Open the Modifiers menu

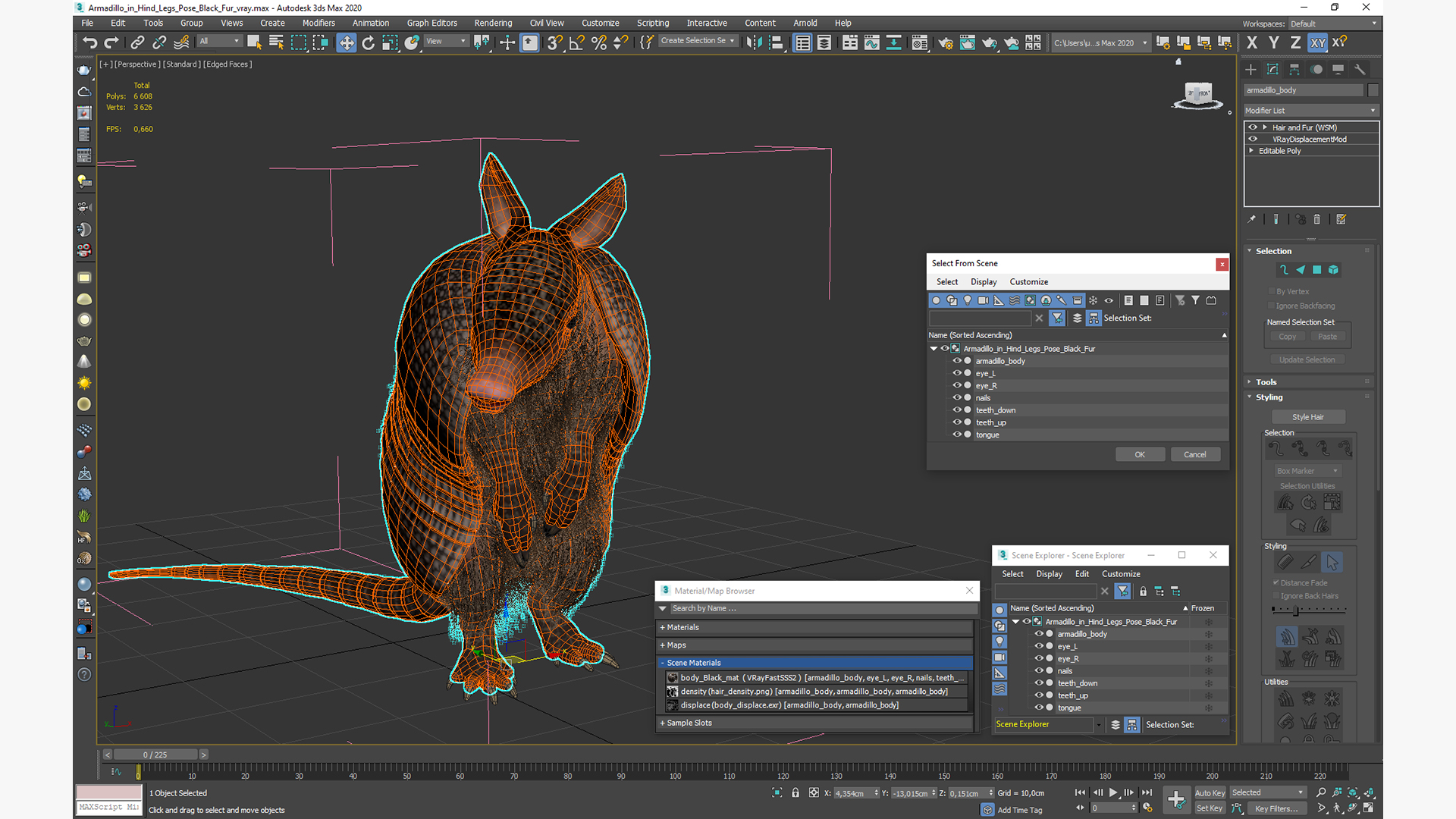pos(318,23)
